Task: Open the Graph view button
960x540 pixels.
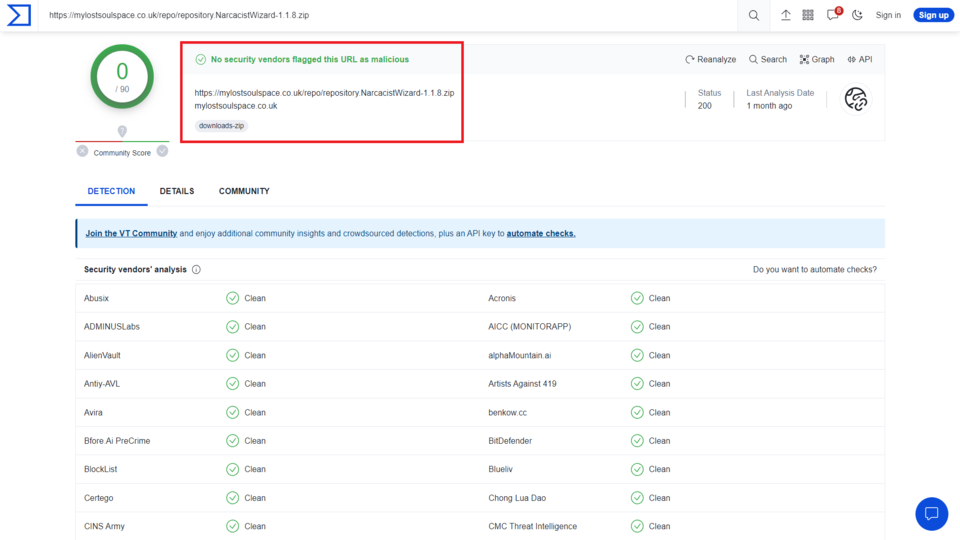Action: [x=817, y=59]
